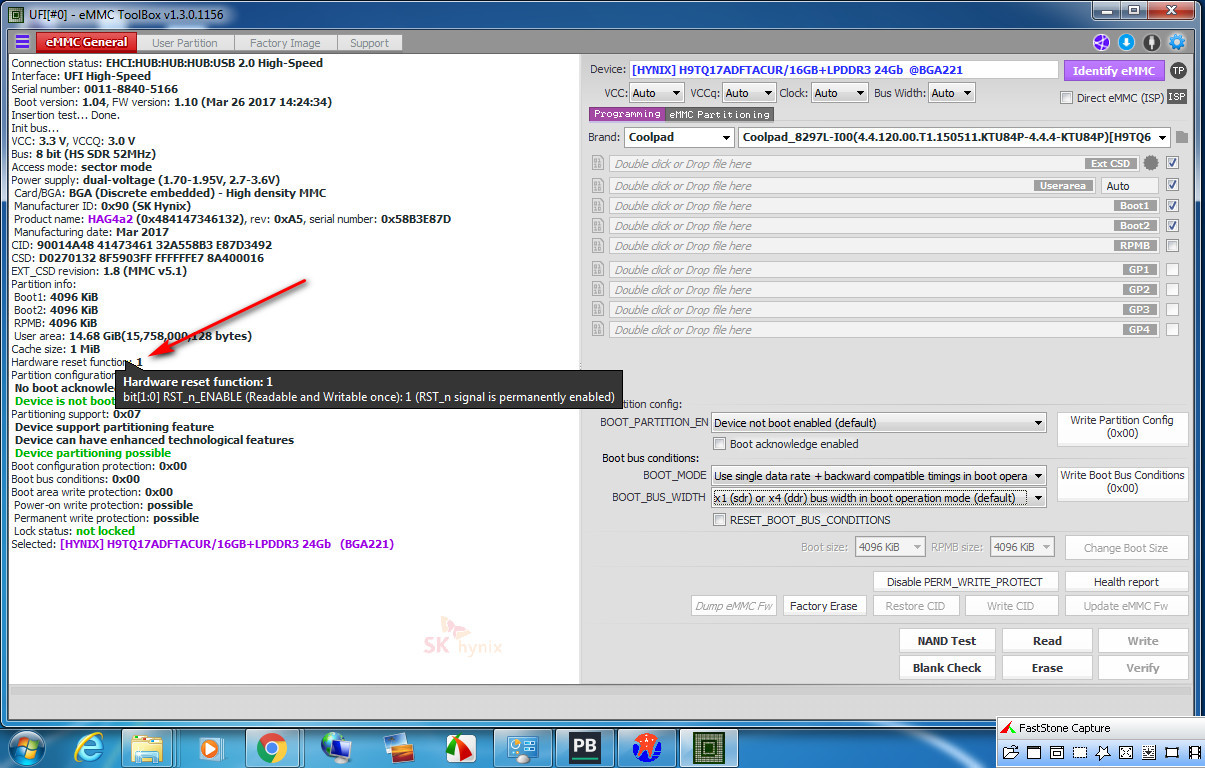Select the Programming subtab

pos(627,114)
